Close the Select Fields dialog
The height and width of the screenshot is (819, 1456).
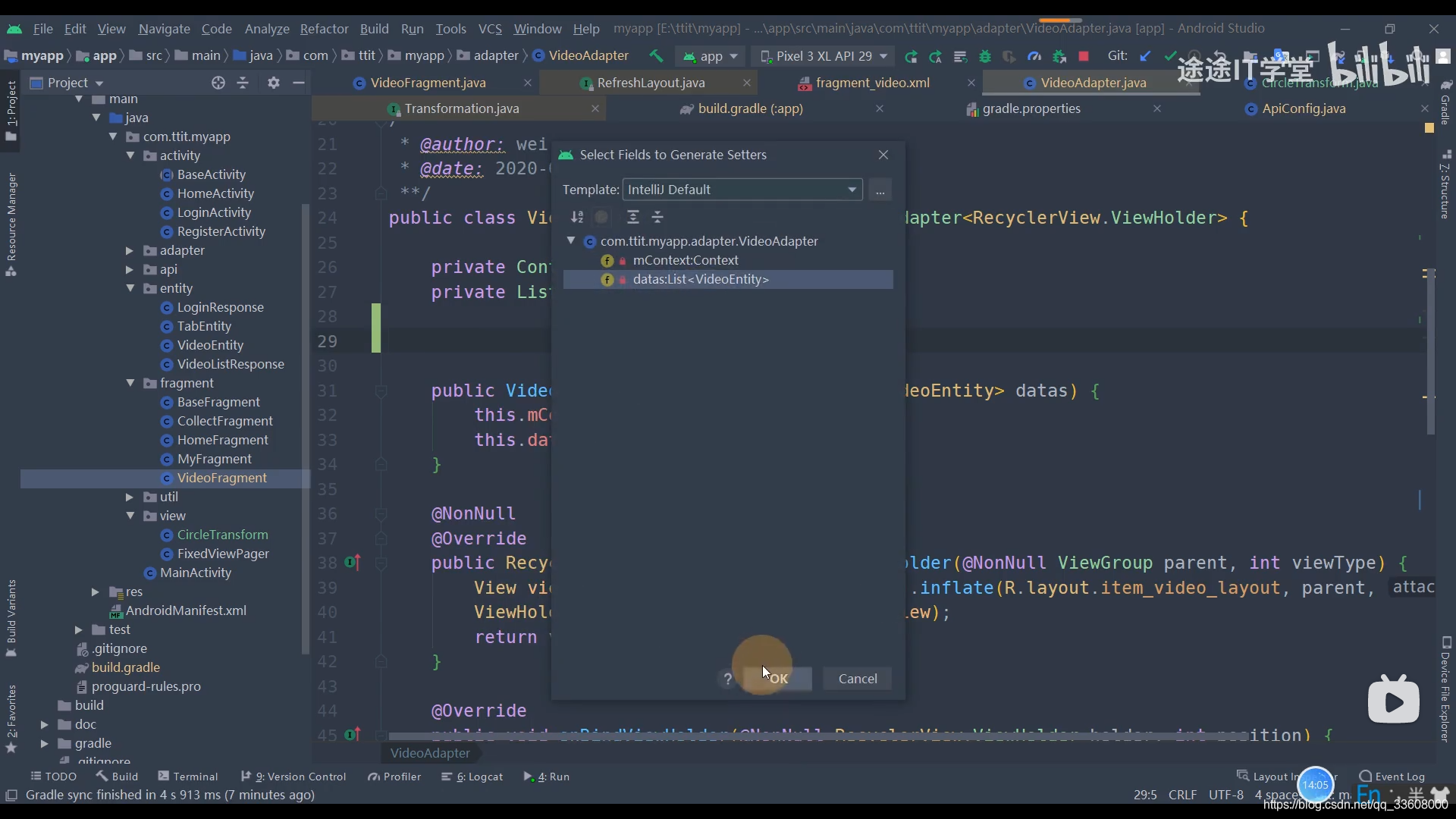click(883, 155)
